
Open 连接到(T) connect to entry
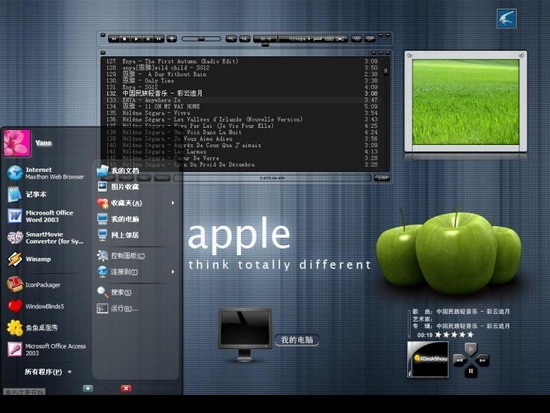click(118, 272)
